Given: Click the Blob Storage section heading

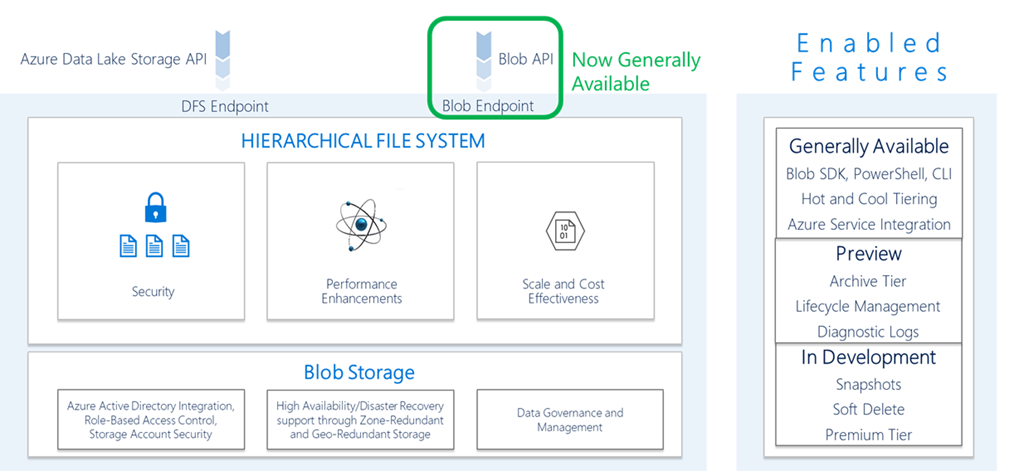Looking at the screenshot, I should click(x=359, y=373).
